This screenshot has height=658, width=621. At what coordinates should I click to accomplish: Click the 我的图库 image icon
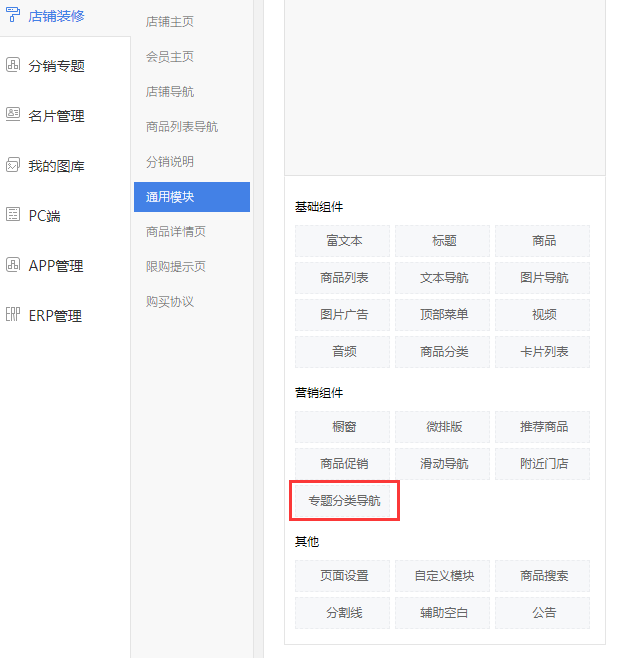[x=13, y=165]
